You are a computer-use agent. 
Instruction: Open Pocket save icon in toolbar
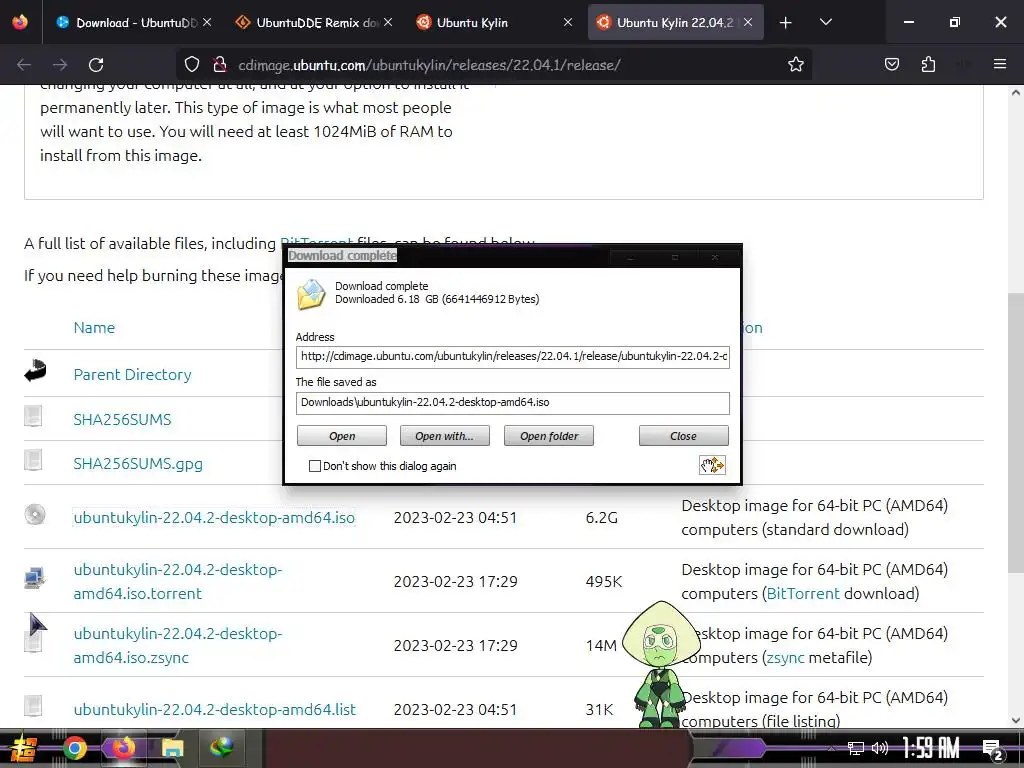point(891,64)
